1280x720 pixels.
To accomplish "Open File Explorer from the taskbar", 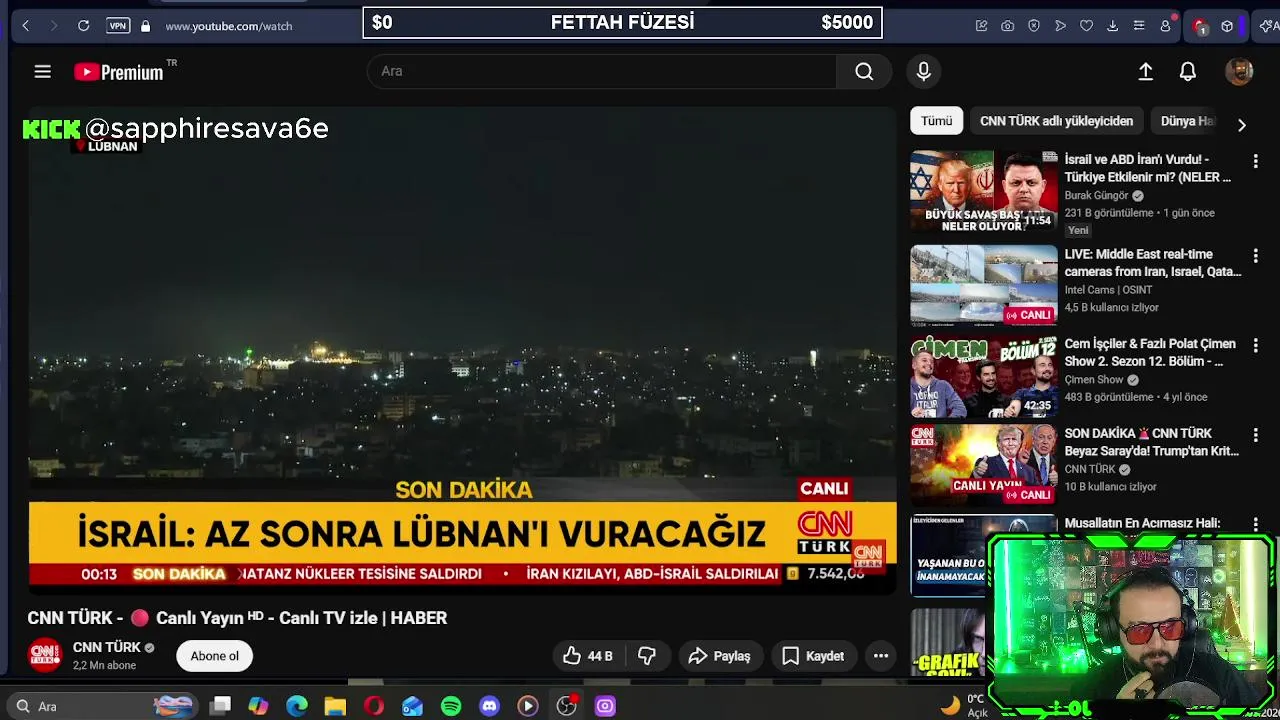I will (x=335, y=706).
